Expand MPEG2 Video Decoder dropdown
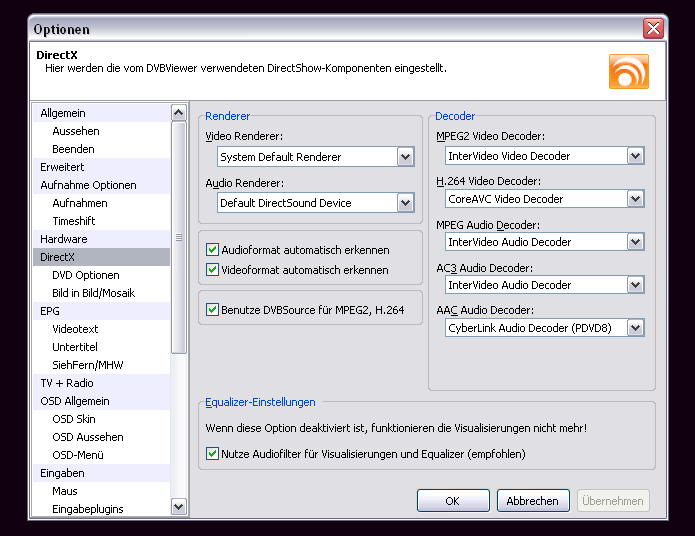 pos(635,156)
